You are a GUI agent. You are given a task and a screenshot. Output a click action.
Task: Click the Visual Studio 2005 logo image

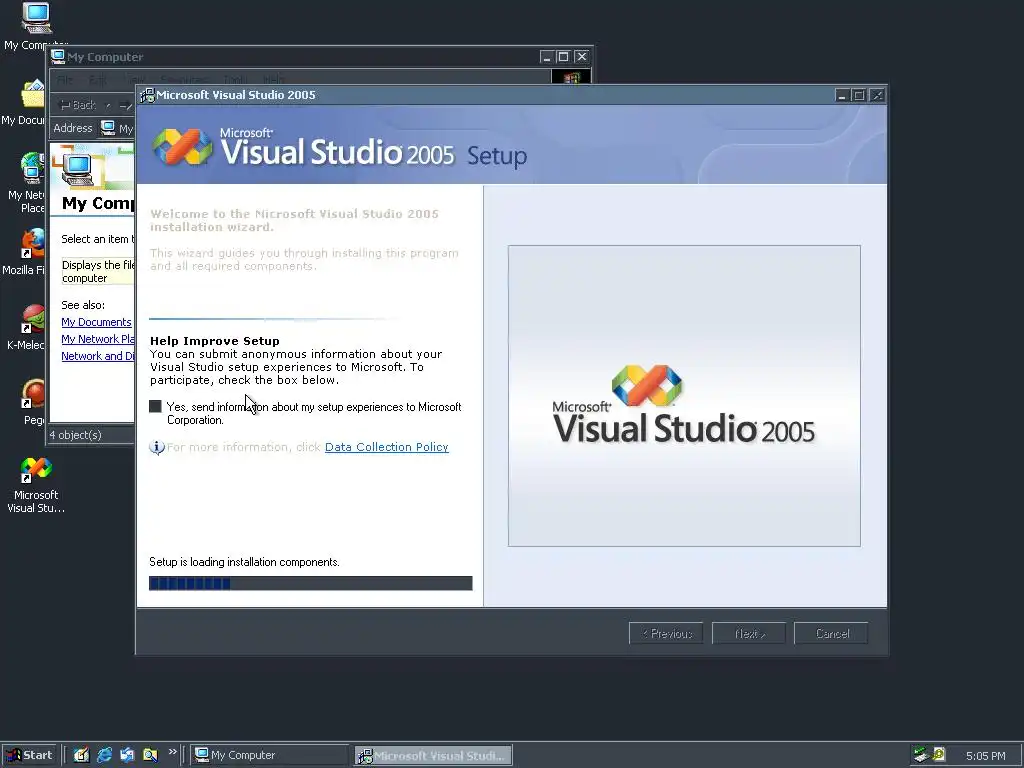coord(684,396)
